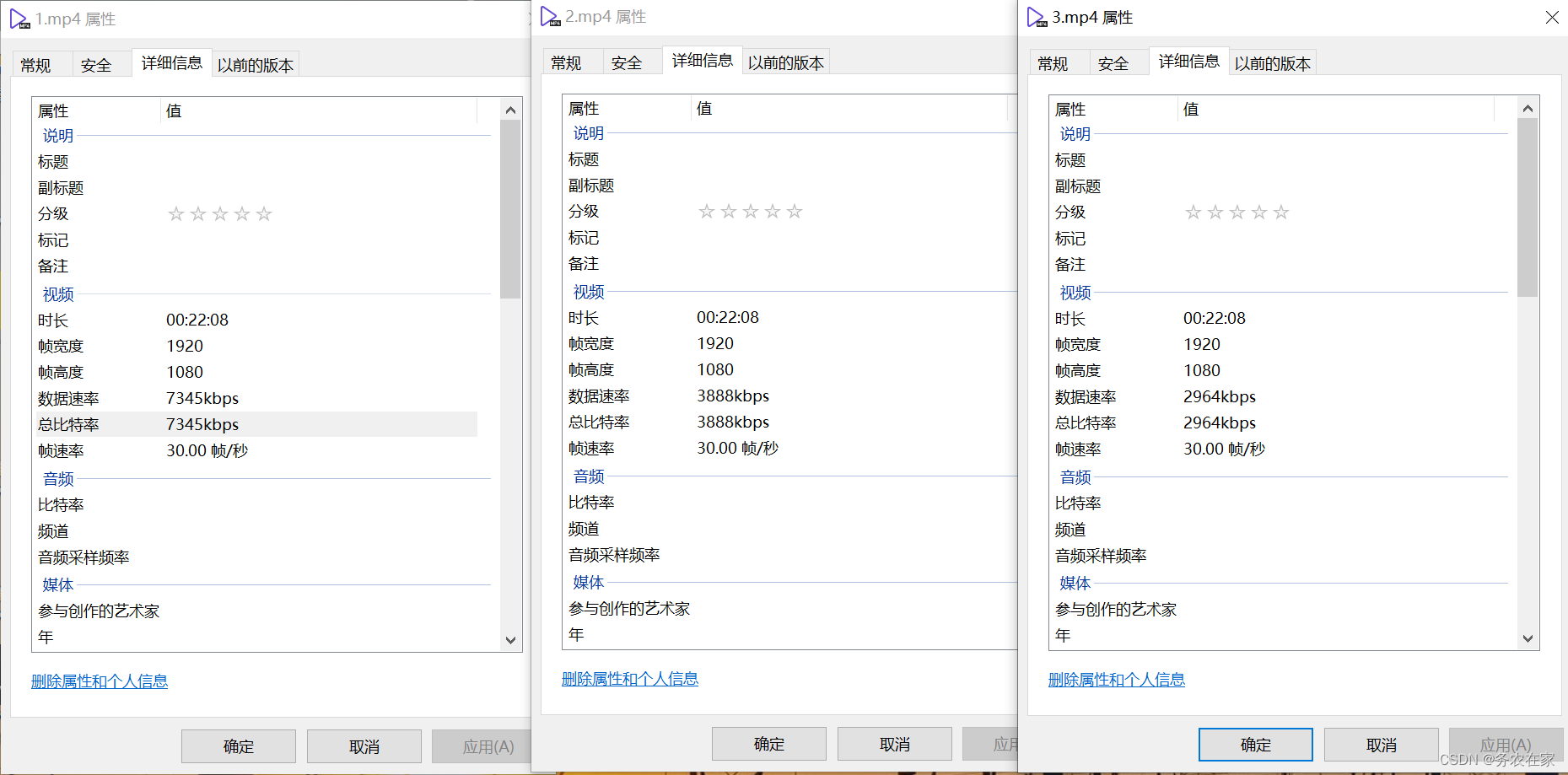Click the 副标题 field row in 3.mp4 window
The width and height of the screenshot is (1568, 775).
pyautogui.click(x=1273, y=186)
